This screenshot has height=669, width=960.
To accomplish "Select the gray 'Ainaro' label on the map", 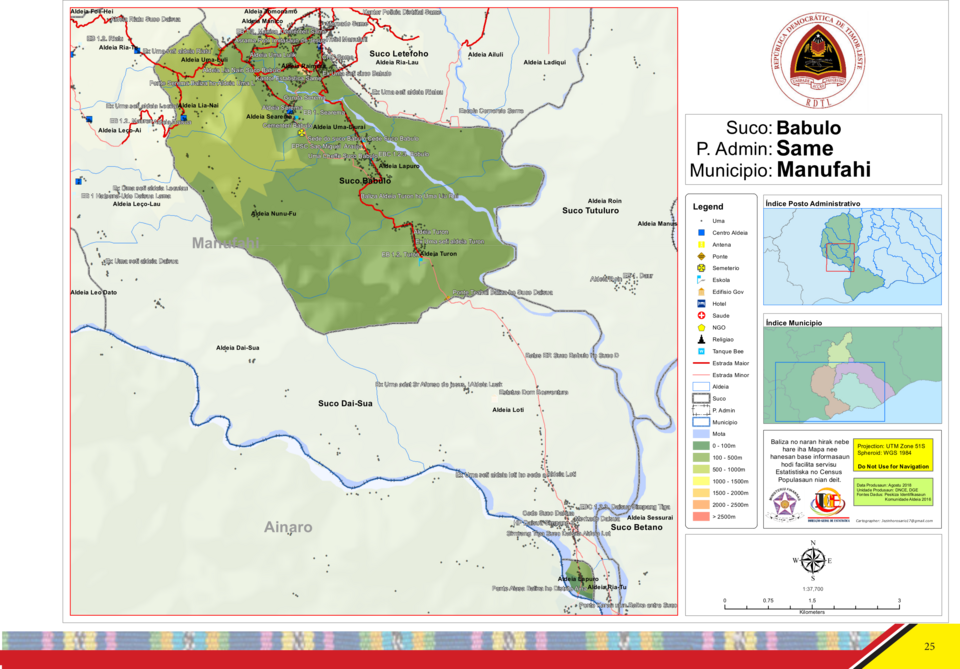I will pos(288,527).
